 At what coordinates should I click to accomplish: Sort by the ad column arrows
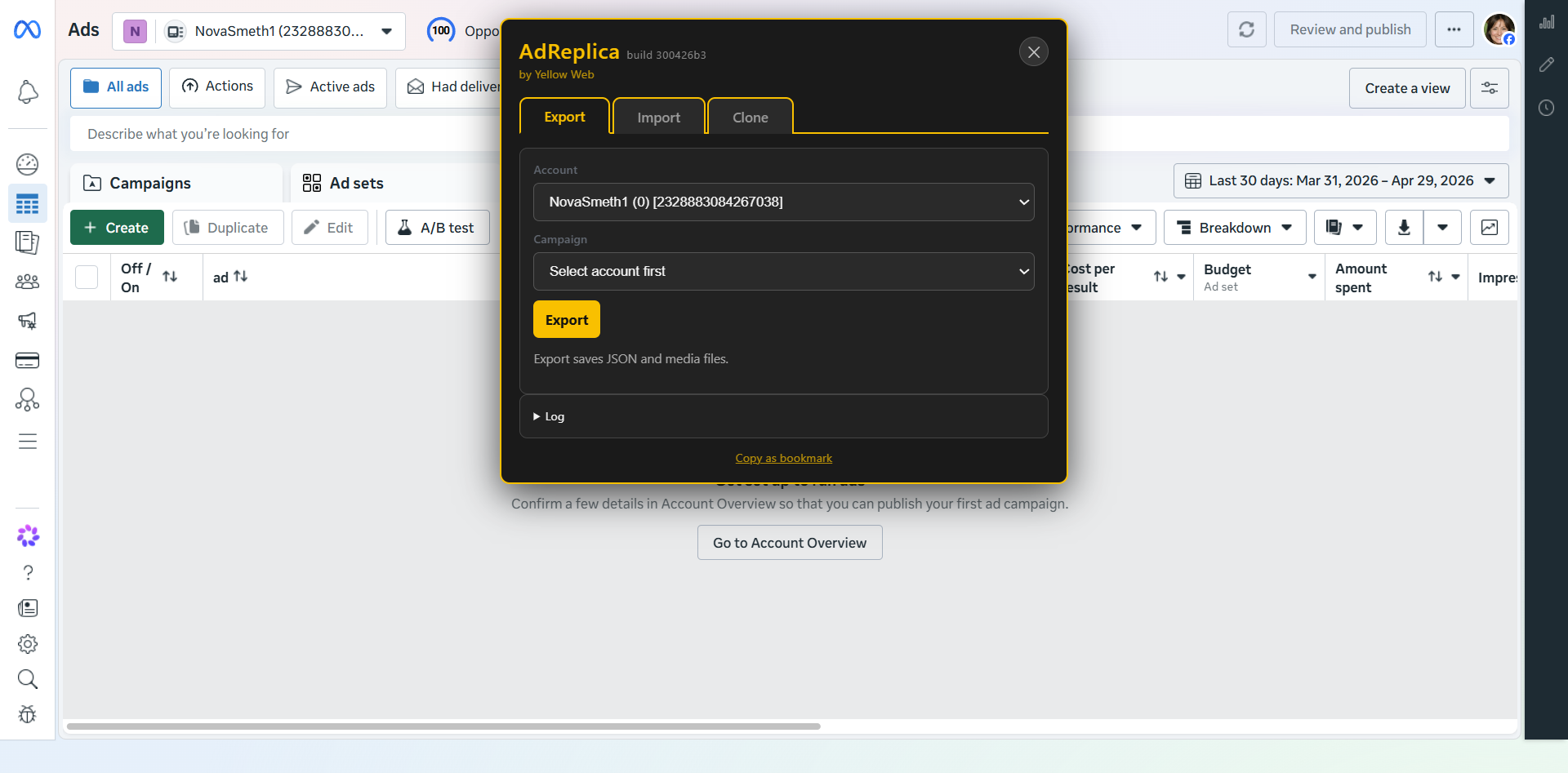[241, 277]
